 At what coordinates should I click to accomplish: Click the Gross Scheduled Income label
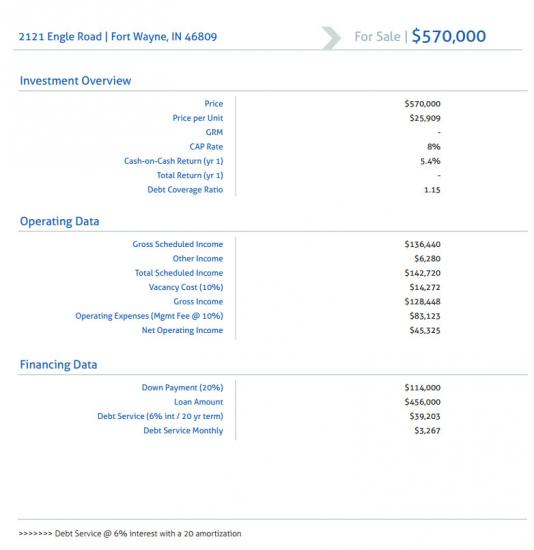pos(178,244)
